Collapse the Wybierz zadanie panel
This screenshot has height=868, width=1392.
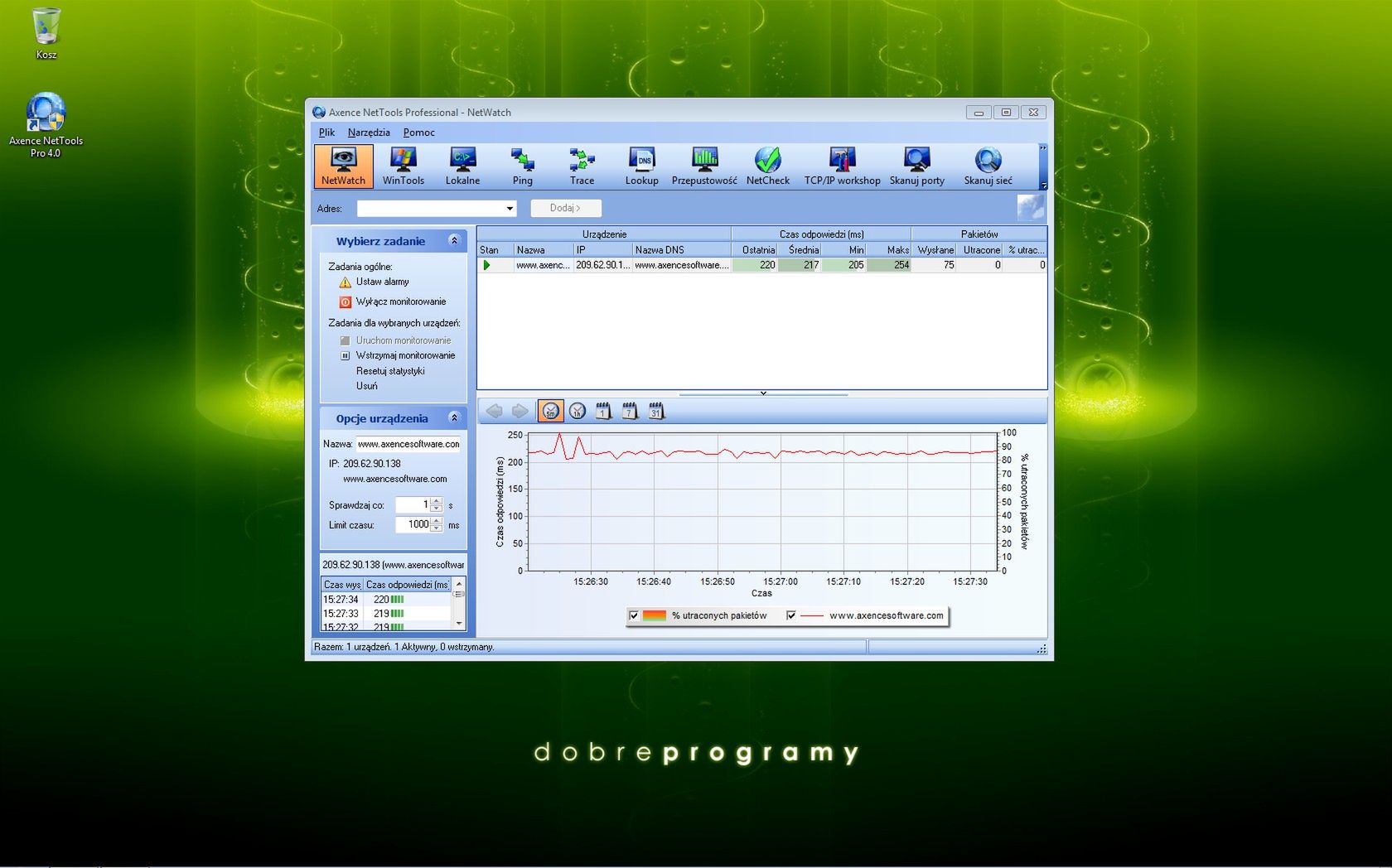(454, 240)
